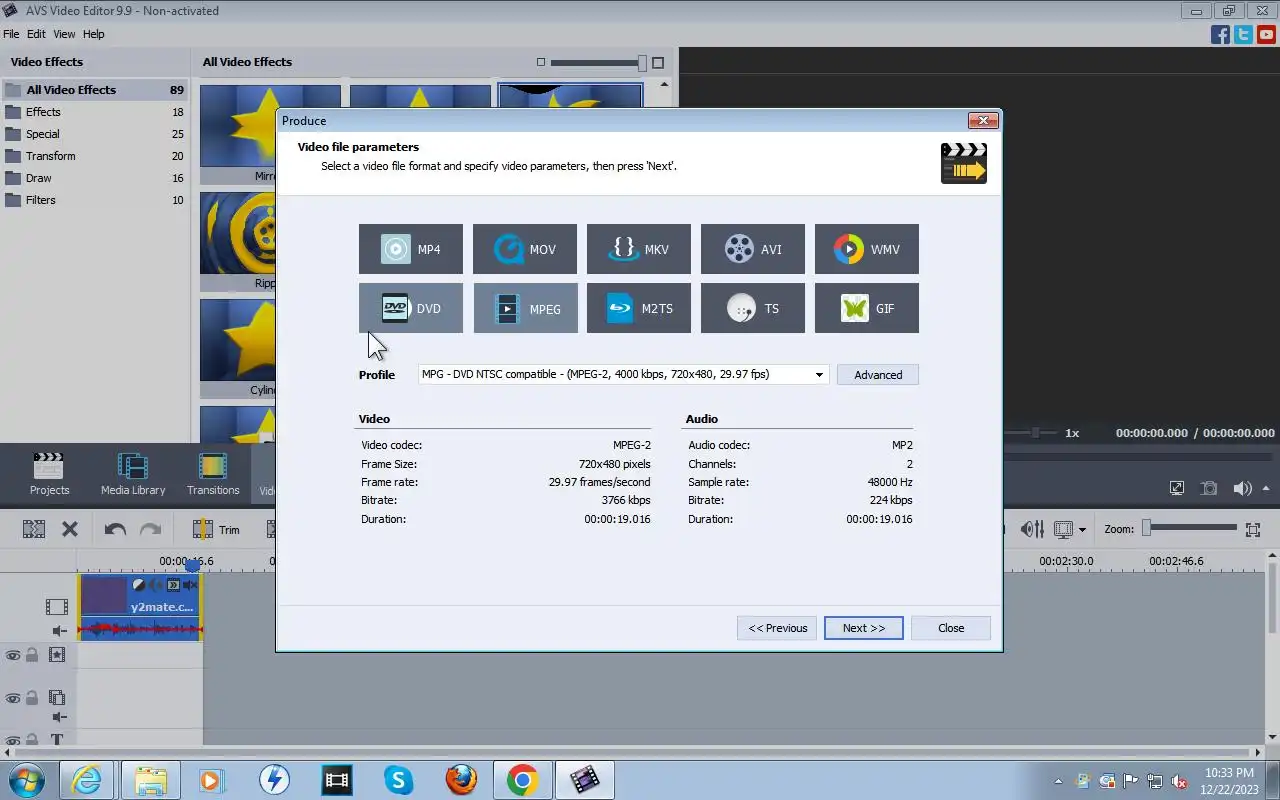This screenshot has width=1280, height=800.
Task: Switch to the Projects tab
Action: point(49,474)
